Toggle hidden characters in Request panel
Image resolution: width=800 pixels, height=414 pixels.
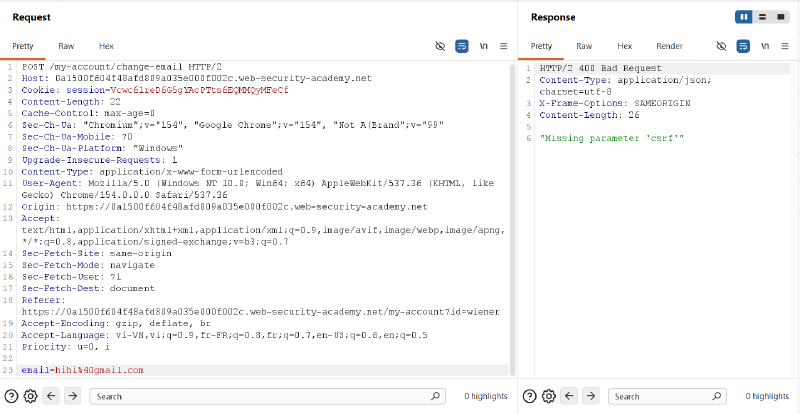tap(440, 46)
